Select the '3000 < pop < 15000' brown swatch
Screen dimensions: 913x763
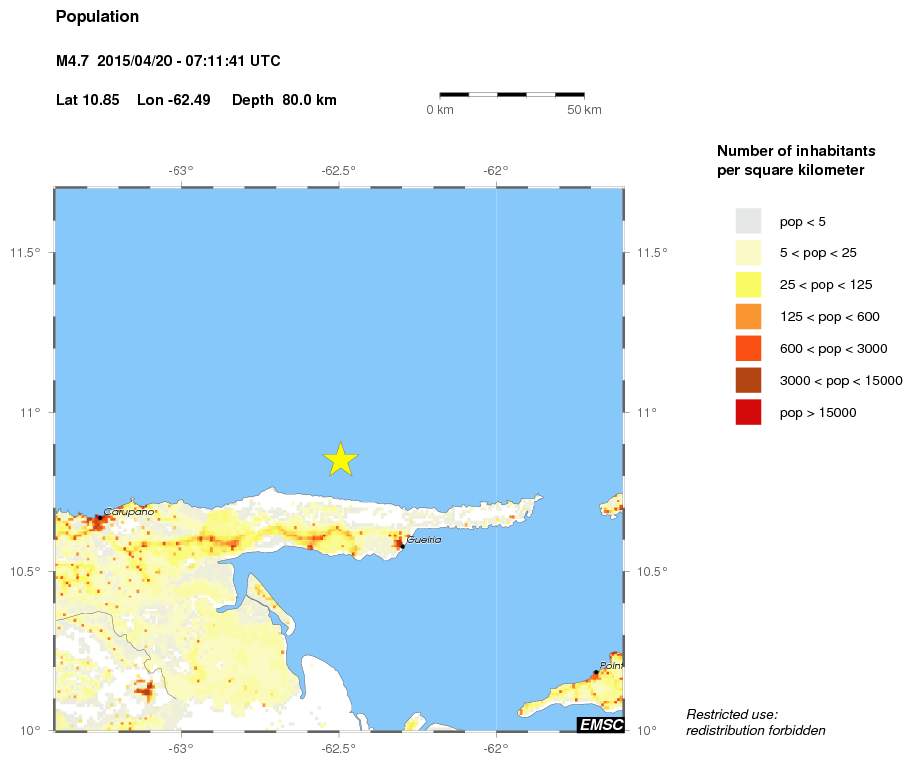[x=748, y=380]
